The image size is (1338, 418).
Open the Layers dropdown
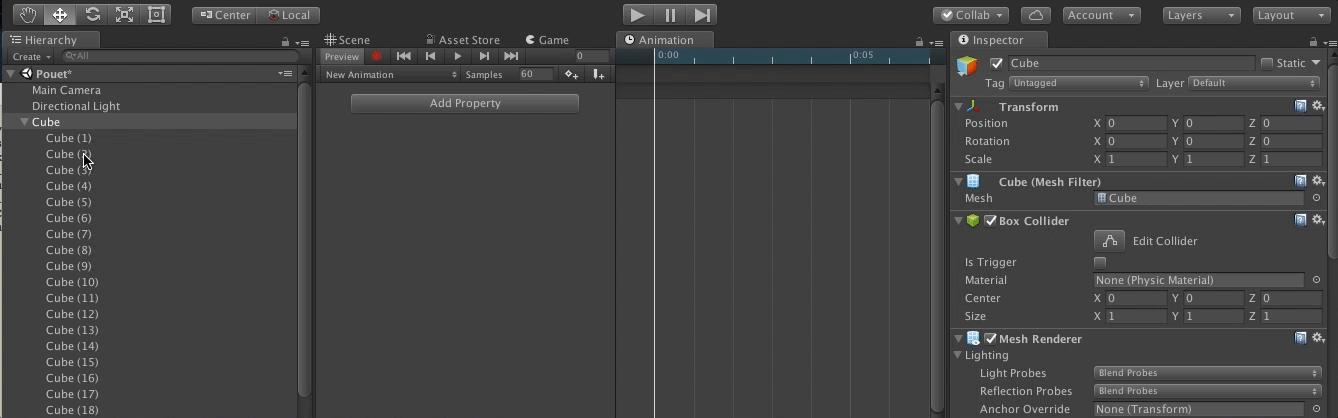(x=1200, y=15)
